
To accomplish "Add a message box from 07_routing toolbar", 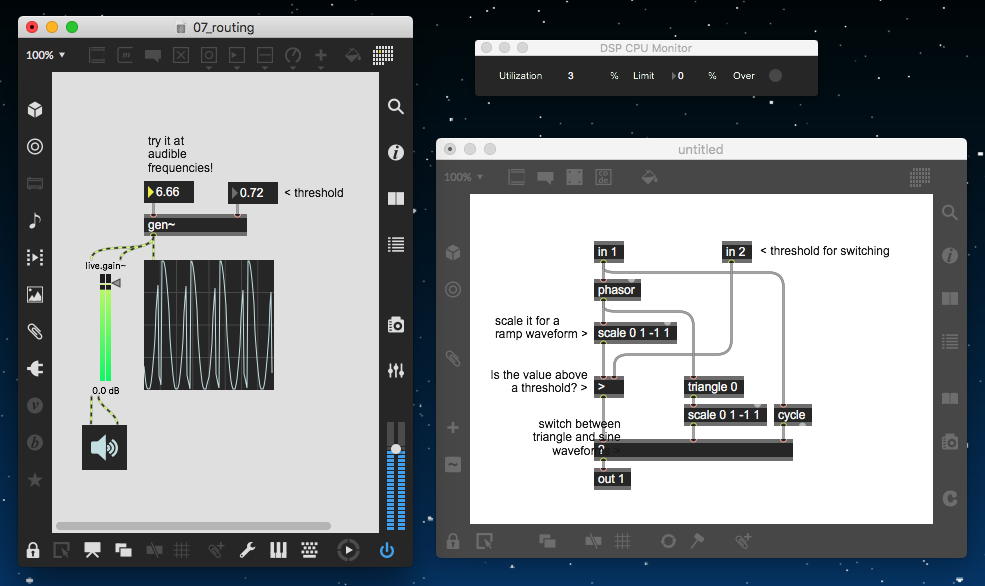I will [x=125, y=55].
